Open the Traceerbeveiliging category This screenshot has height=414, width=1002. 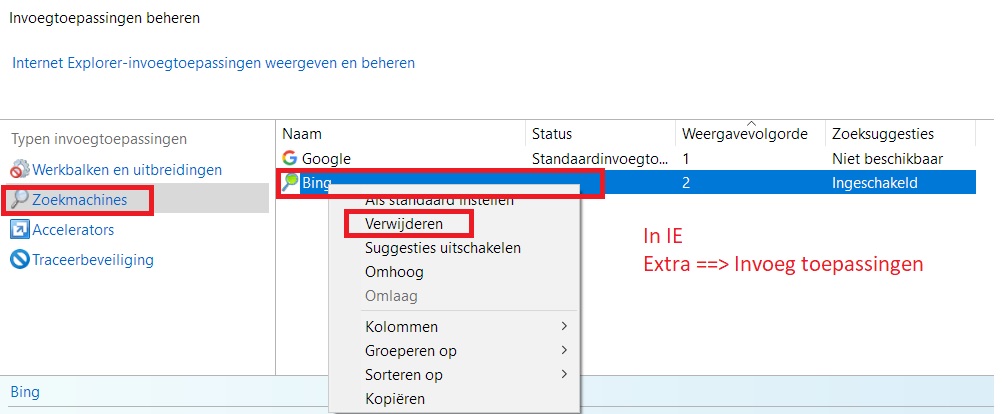pos(93,260)
